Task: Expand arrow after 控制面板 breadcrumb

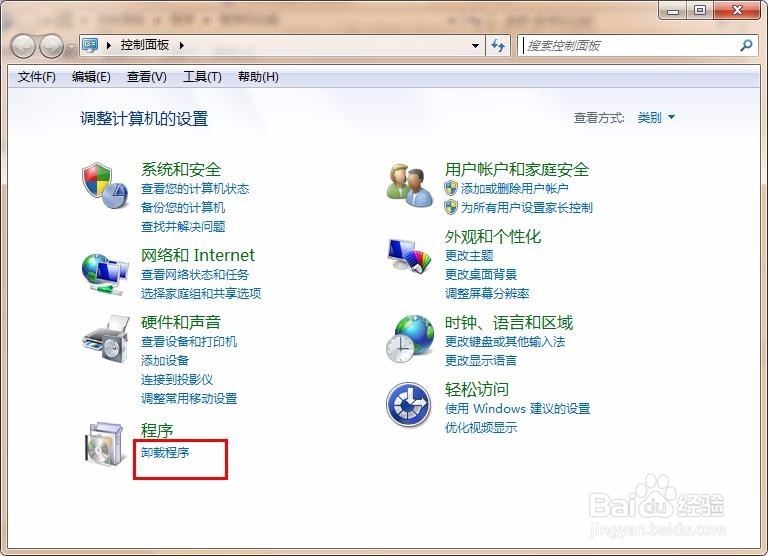Action: click(x=182, y=46)
